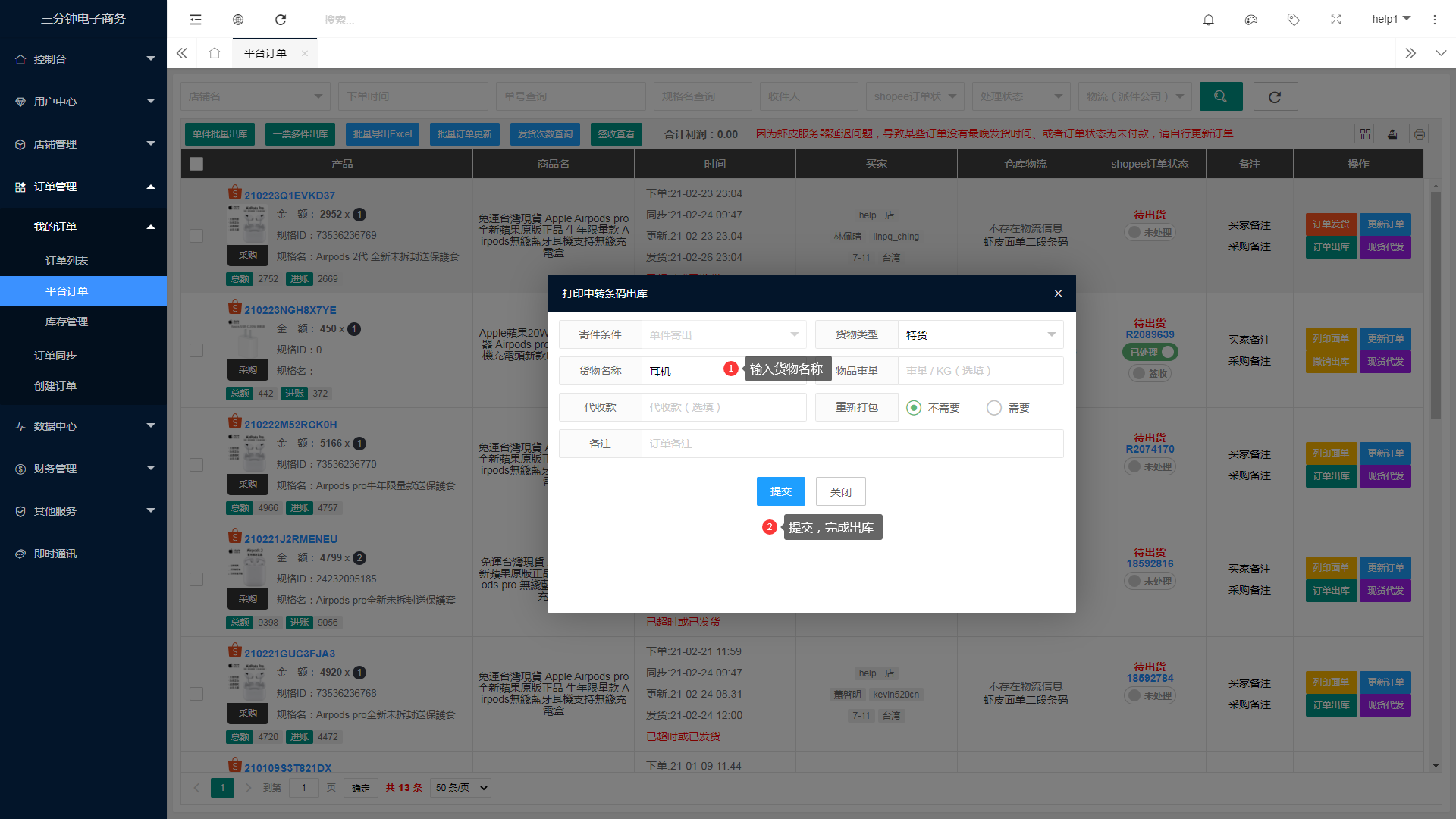Select the 需要 repack radio option

pyautogui.click(x=994, y=408)
